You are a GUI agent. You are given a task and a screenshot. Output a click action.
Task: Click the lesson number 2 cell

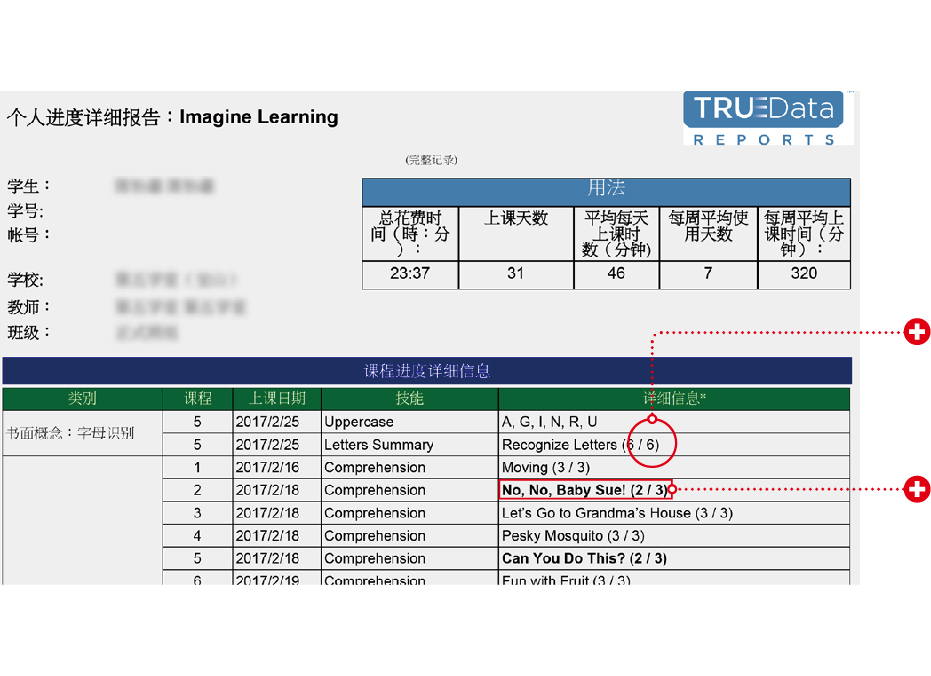[x=198, y=490]
